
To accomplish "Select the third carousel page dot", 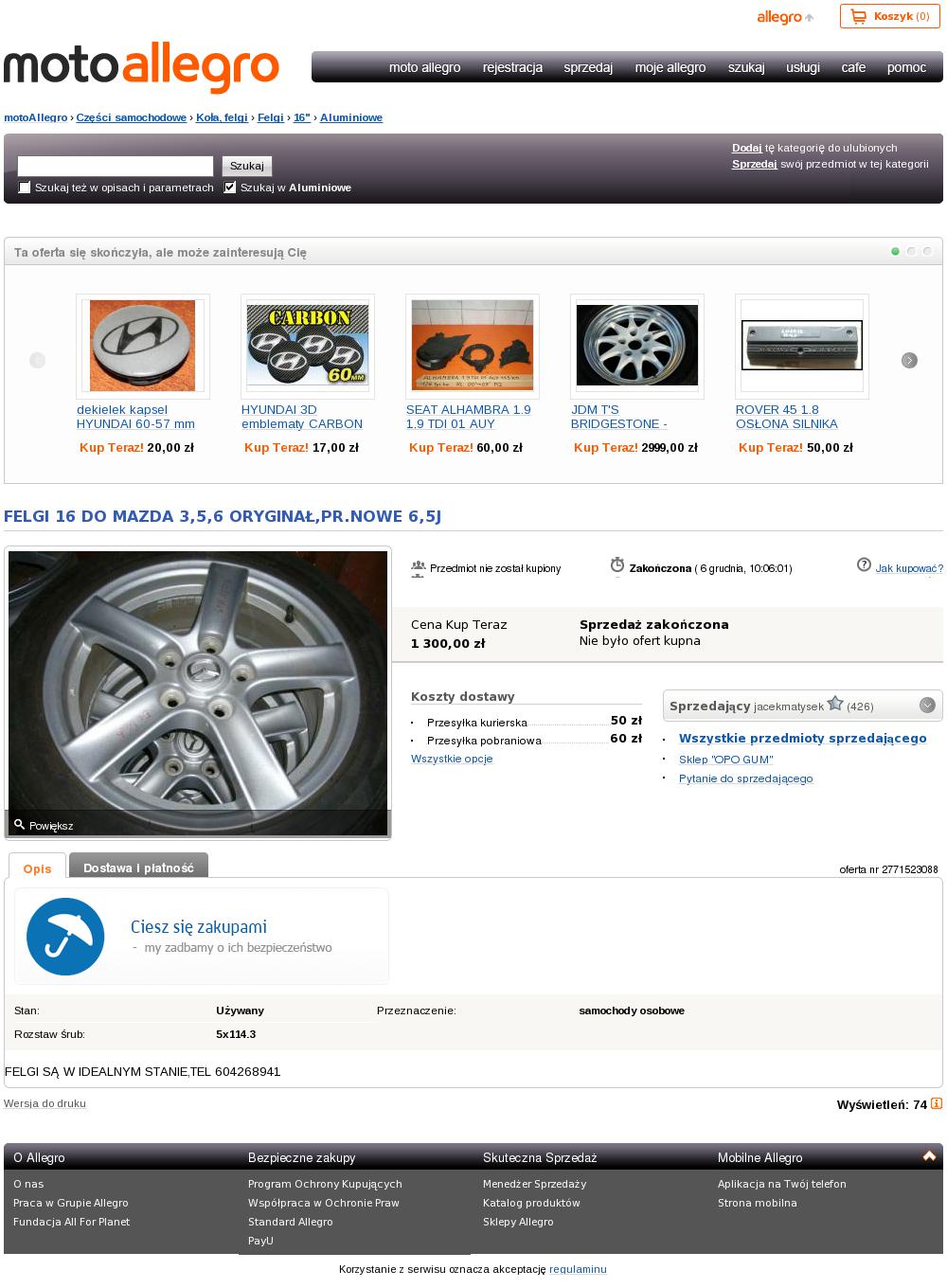I will pos(927,252).
